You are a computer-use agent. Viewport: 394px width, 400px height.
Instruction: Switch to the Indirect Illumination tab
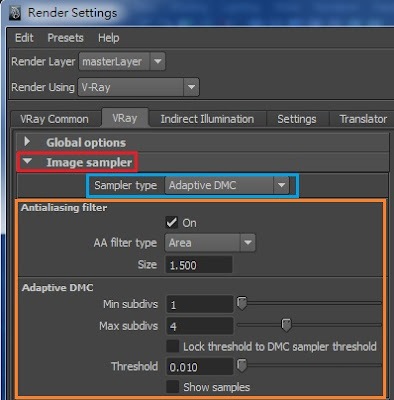click(207, 119)
